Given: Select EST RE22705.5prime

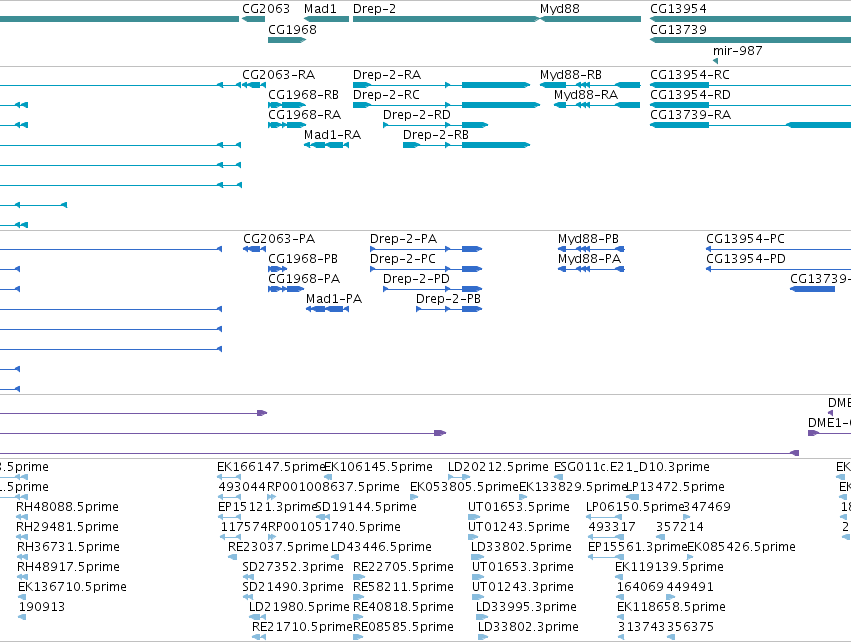Looking at the screenshot, I should (403, 567).
